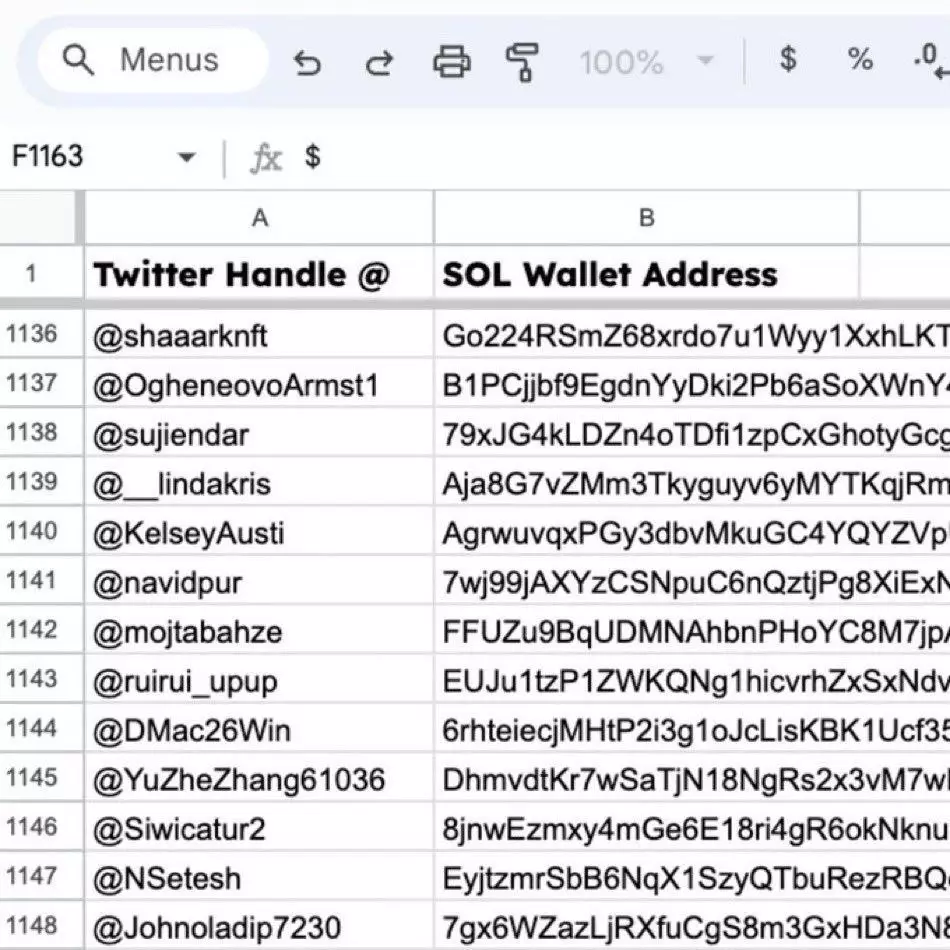Expand the name box dropdown arrow
Image resolution: width=950 pixels, height=950 pixels.
tap(186, 158)
